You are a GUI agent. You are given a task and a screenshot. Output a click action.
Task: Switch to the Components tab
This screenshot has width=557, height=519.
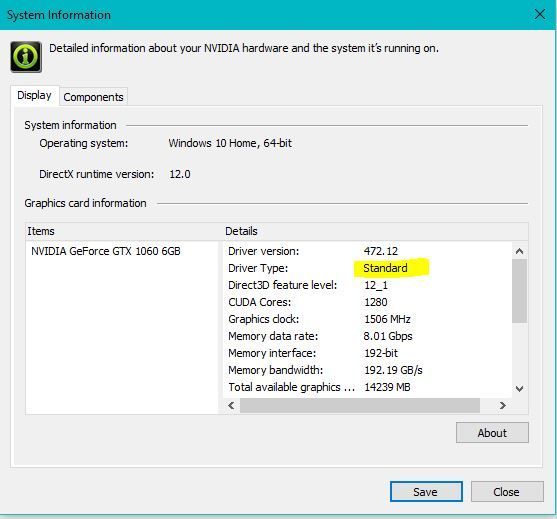click(93, 97)
